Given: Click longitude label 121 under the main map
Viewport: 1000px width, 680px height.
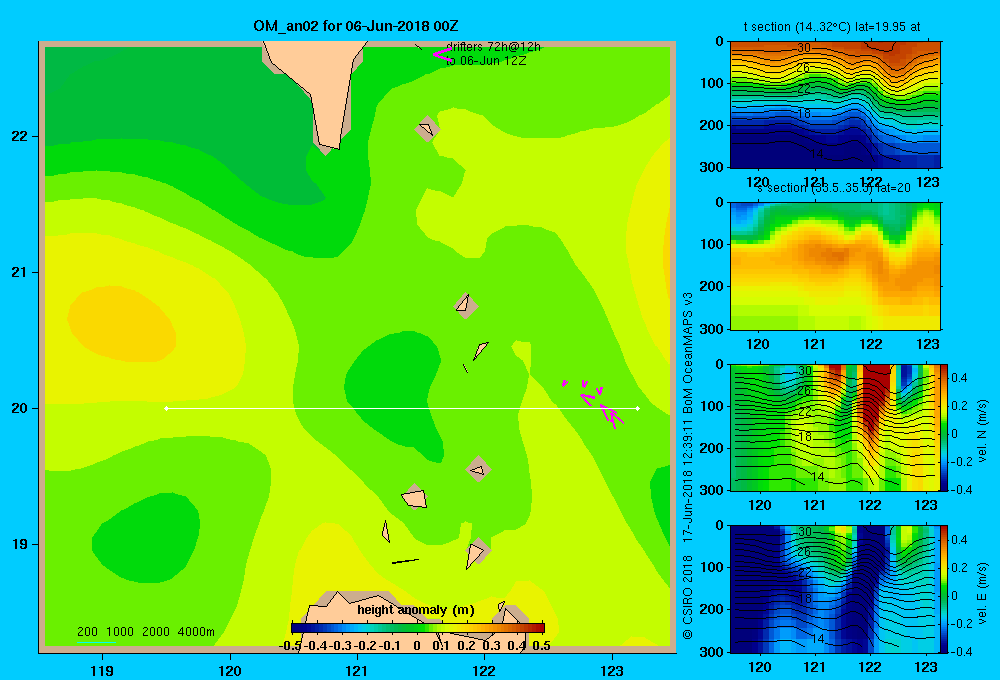Looking at the screenshot, I should click(x=357, y=670).
